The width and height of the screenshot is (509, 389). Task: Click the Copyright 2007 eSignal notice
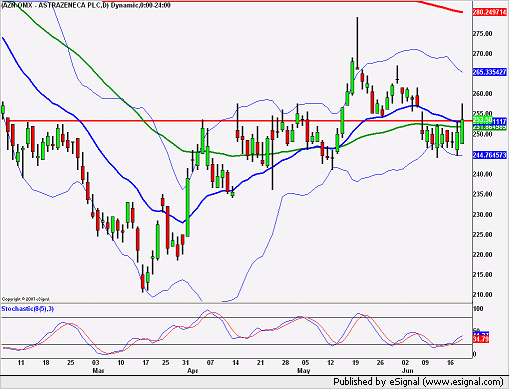[26, 299]
